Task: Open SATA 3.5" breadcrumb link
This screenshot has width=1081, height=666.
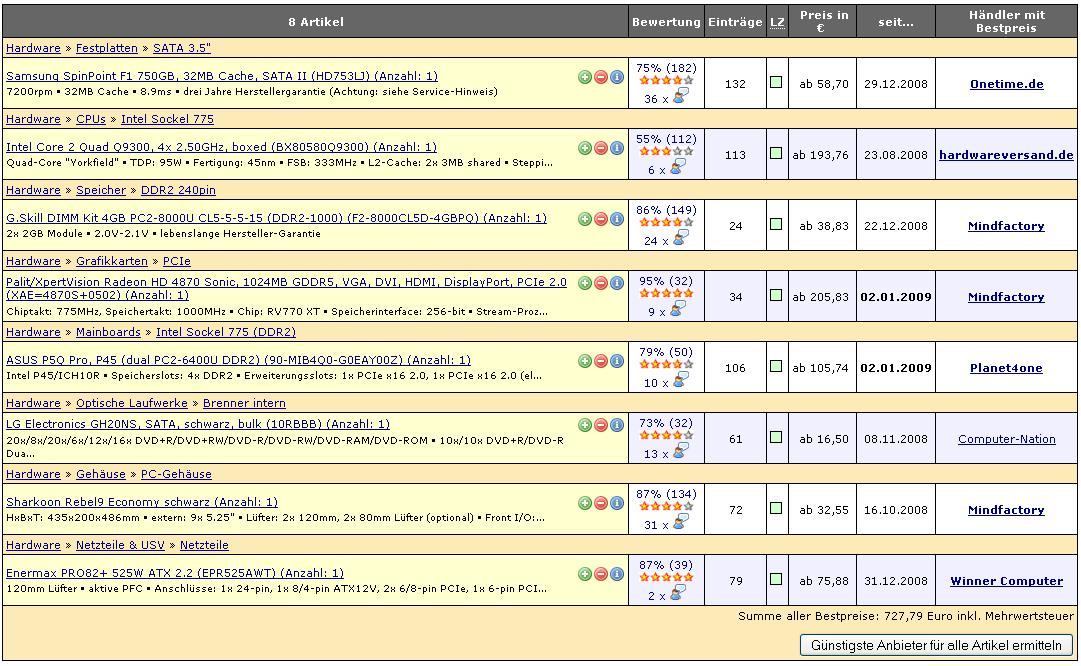Action: pyautogui.click(x=182, y=48)
